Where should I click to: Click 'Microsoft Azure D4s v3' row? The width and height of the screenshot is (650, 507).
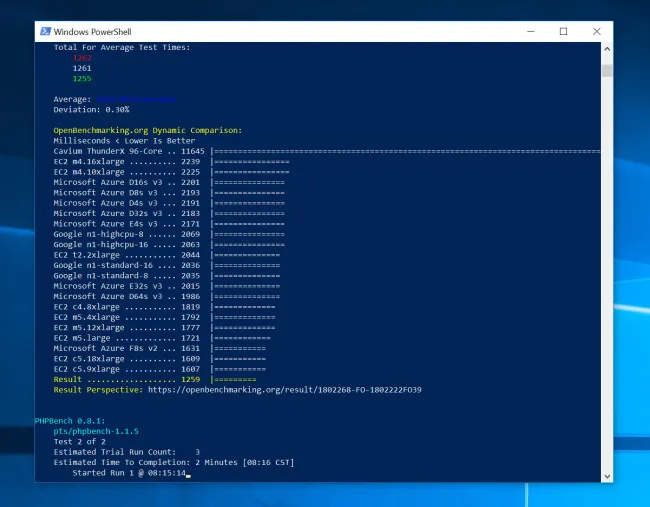click(x=169, y=203)
